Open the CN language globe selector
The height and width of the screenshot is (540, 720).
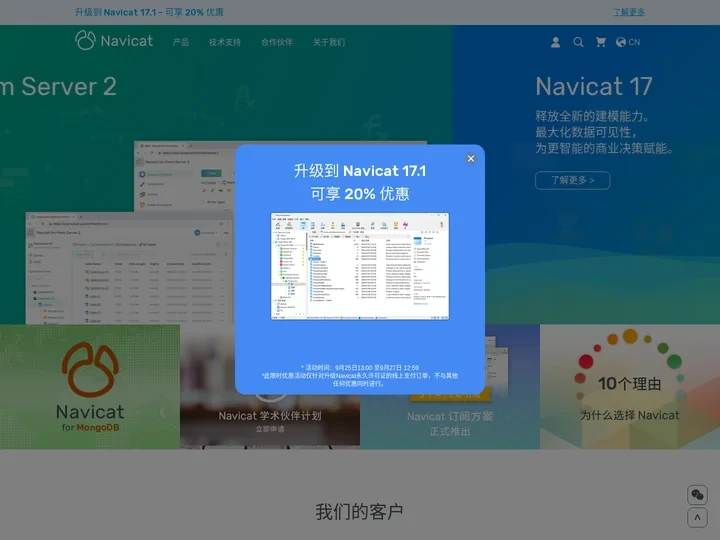(628, 42)
